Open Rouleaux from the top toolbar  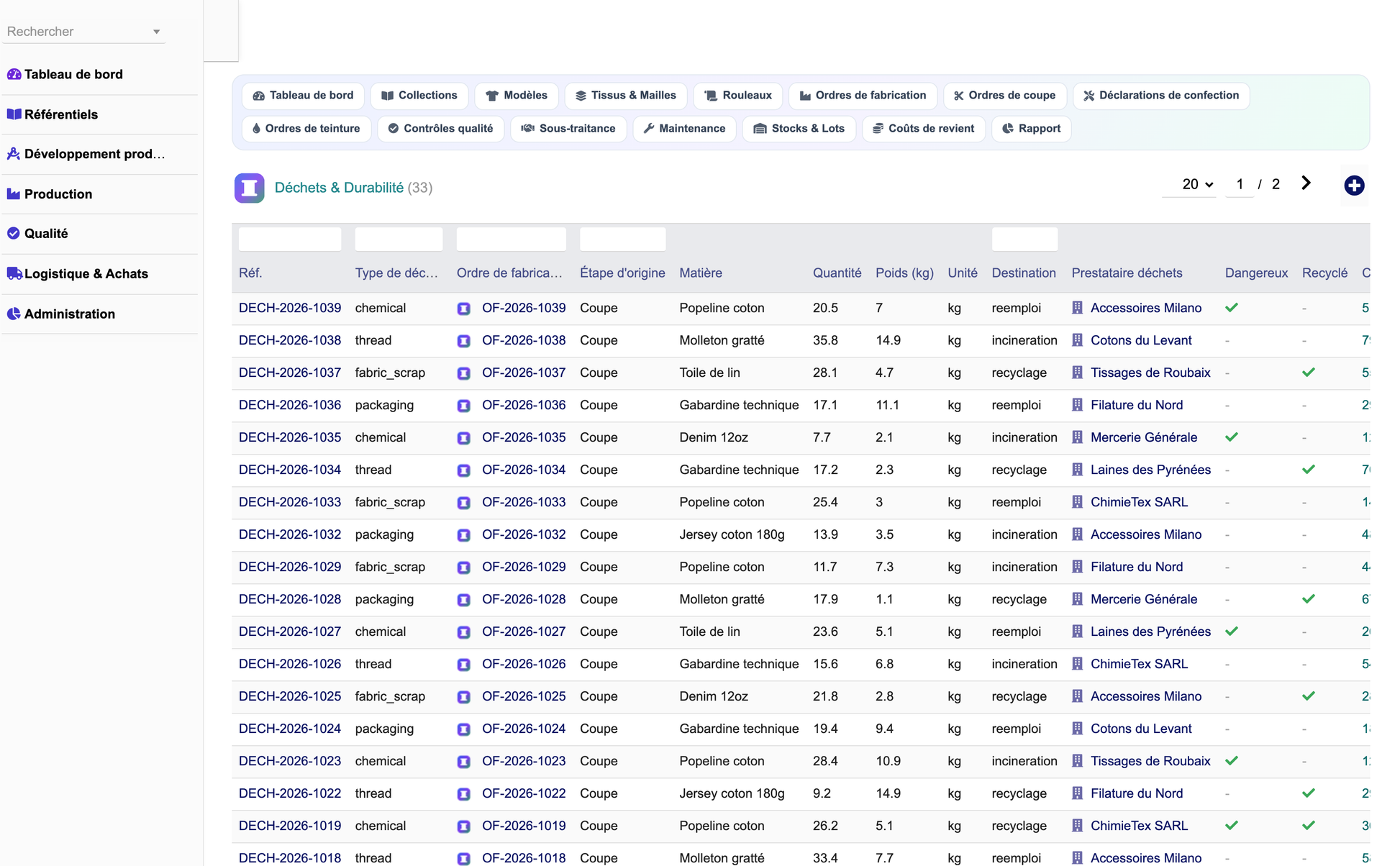738,95
